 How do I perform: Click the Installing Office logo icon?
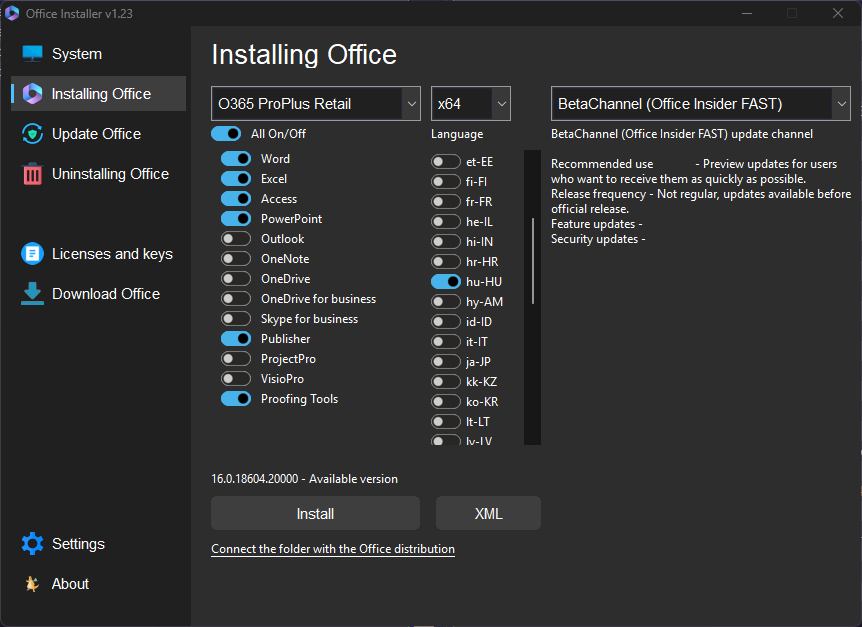[x=32, y=94]
